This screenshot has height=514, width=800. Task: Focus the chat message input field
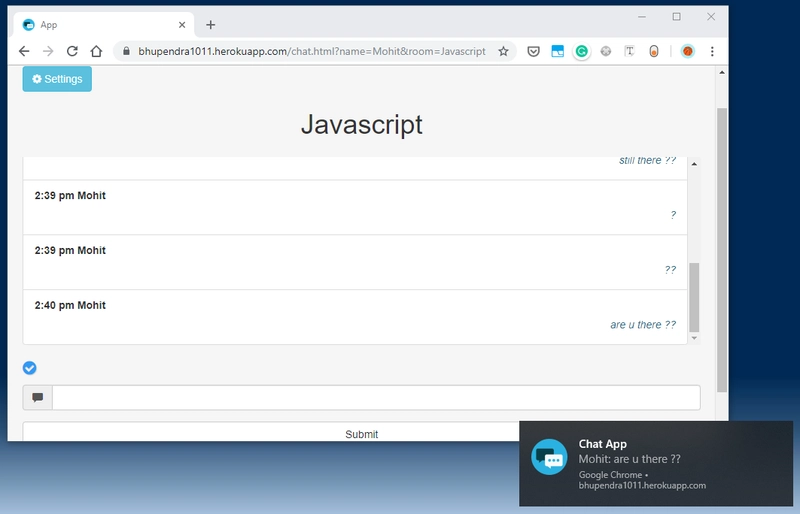[x=376, y=398]
